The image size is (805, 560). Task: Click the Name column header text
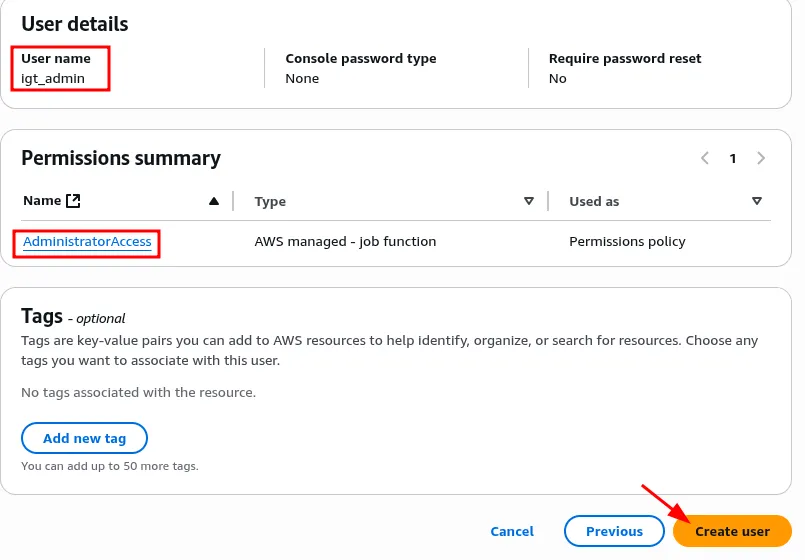(42, 201)
